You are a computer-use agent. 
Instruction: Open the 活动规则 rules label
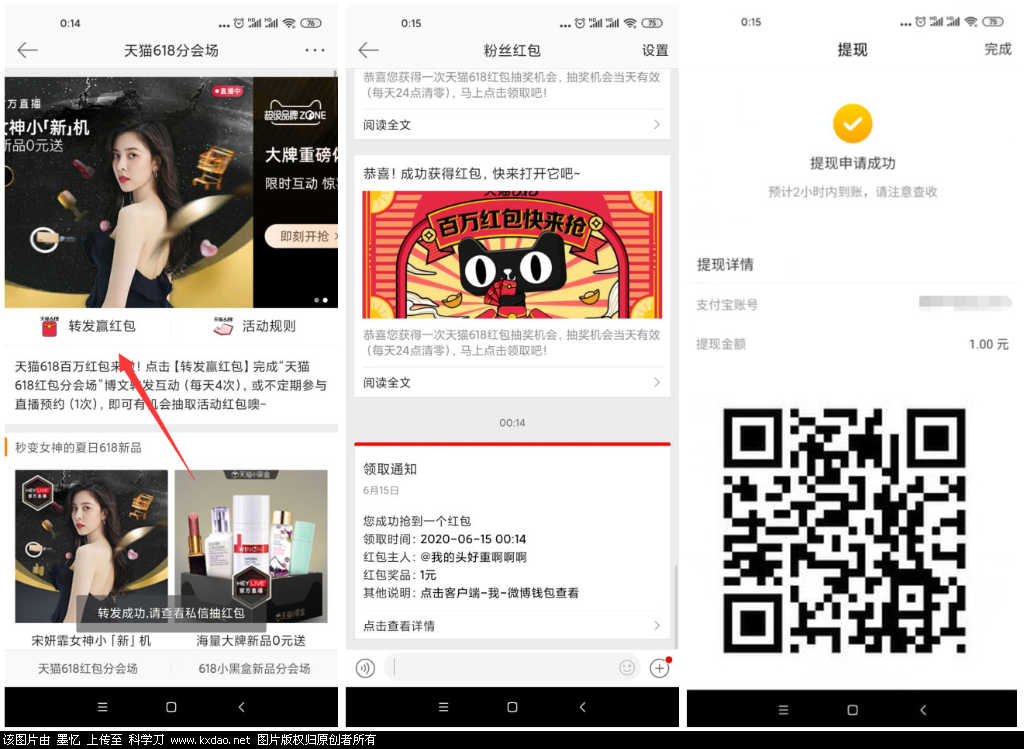pyautogui.click(x=269, y=326)
